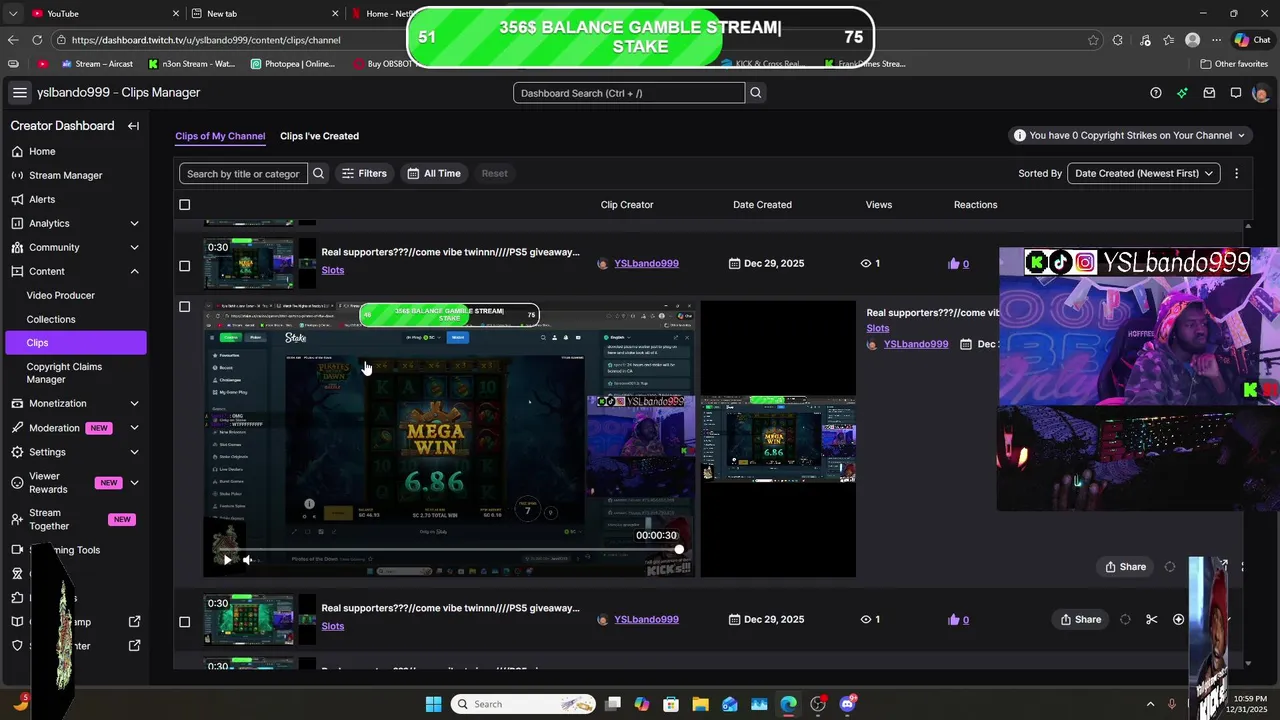
Task: Go to Home in Creator Dashboard
Action: tap(42, 151)
